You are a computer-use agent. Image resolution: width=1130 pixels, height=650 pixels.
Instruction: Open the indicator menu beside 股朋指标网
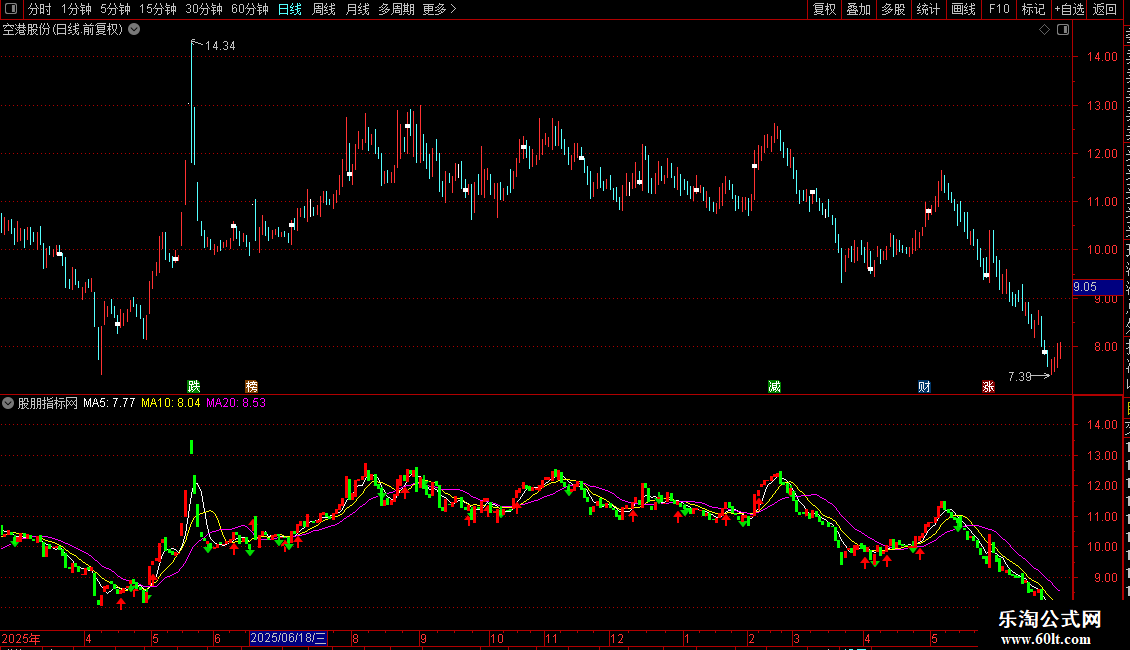pyautogui.click(x=8, y=403)
